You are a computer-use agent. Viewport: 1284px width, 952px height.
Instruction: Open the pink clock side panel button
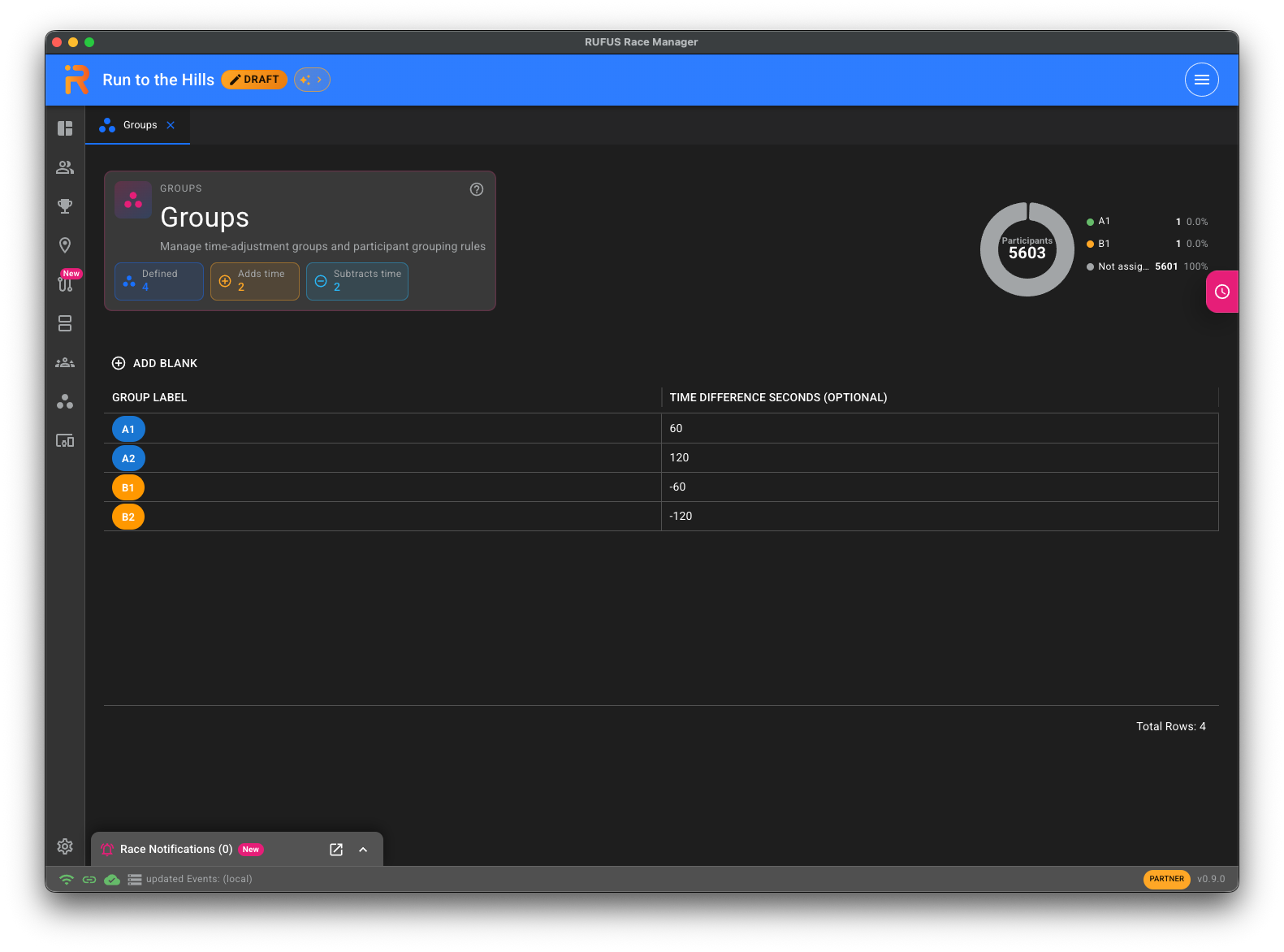(x=1222, y=292)
